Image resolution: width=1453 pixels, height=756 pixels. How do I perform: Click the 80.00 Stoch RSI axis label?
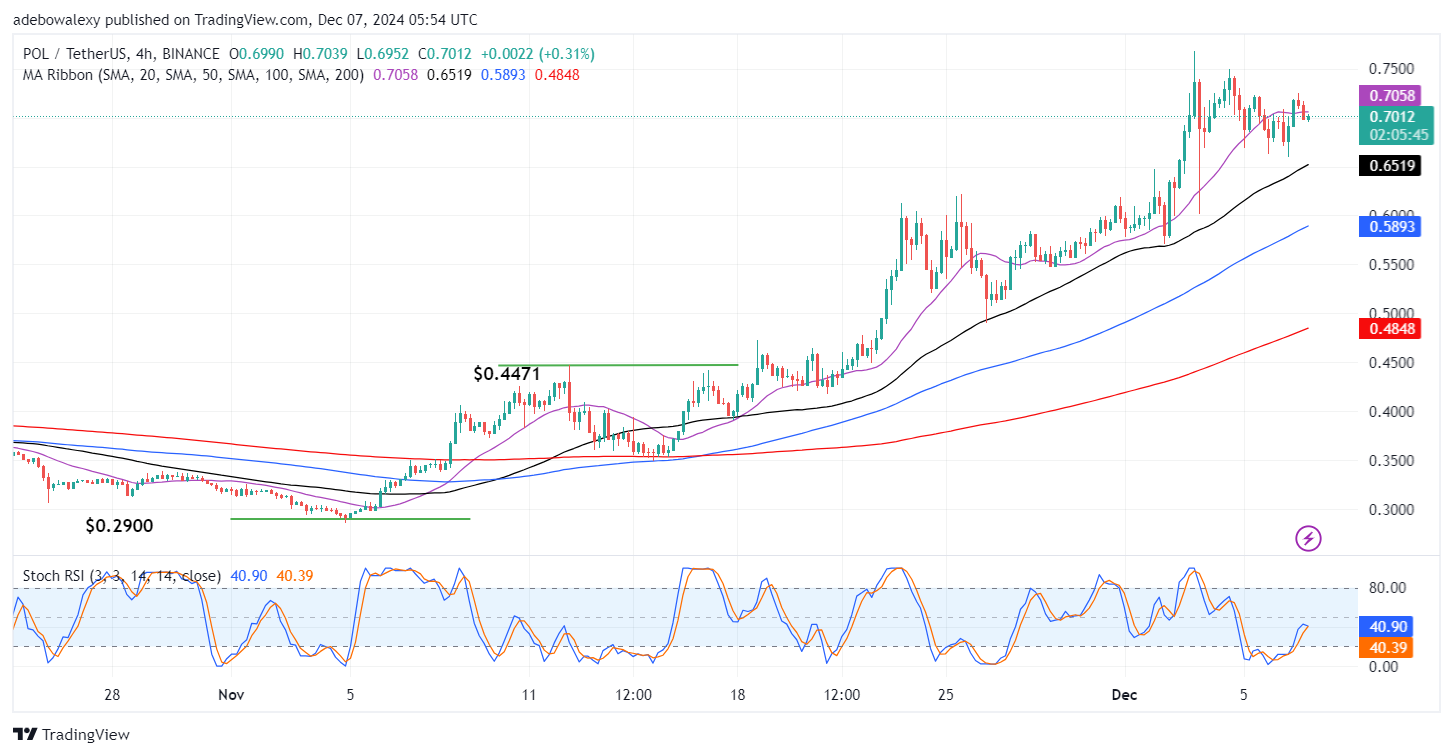coord(1387,588)
